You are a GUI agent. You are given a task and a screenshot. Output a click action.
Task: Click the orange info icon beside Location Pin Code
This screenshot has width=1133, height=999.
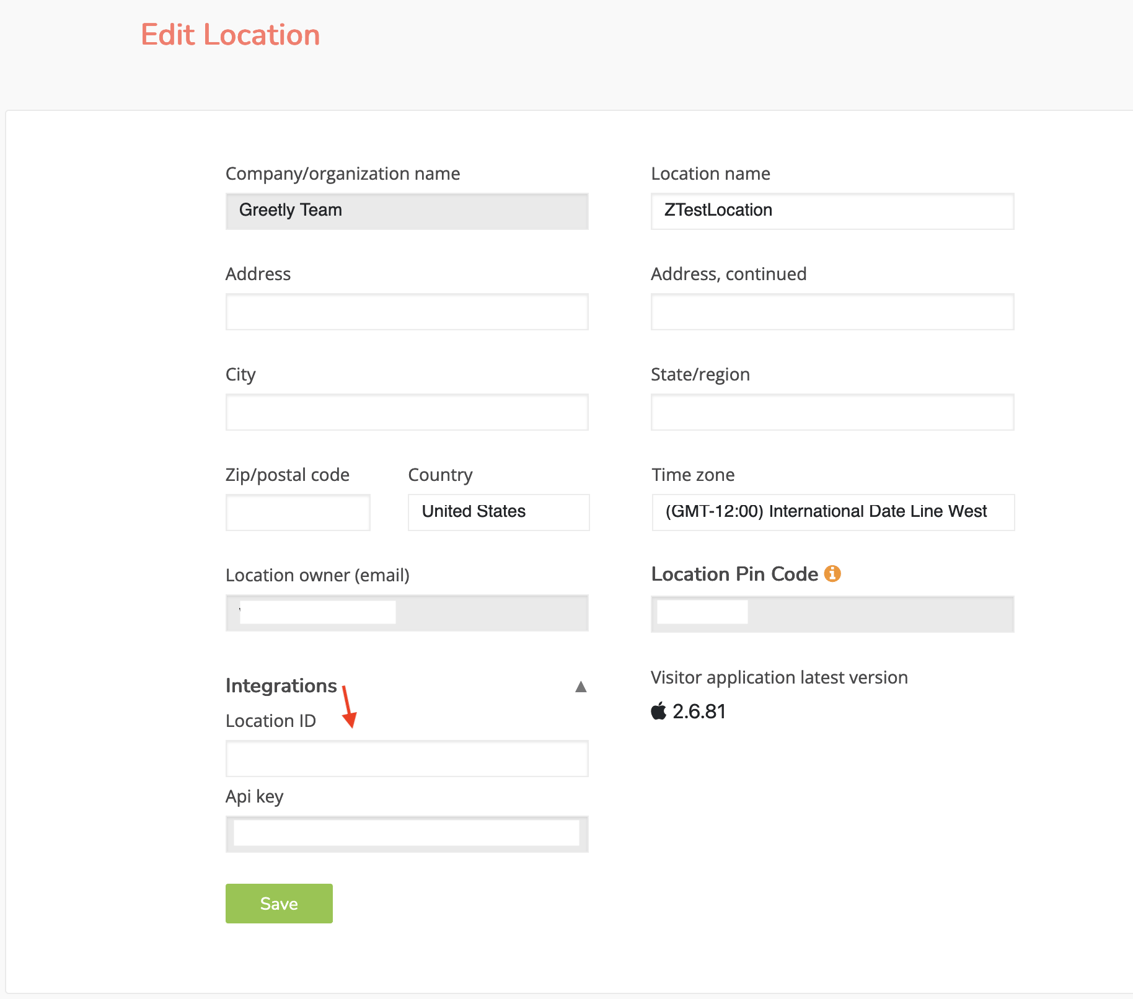(834, 575)
